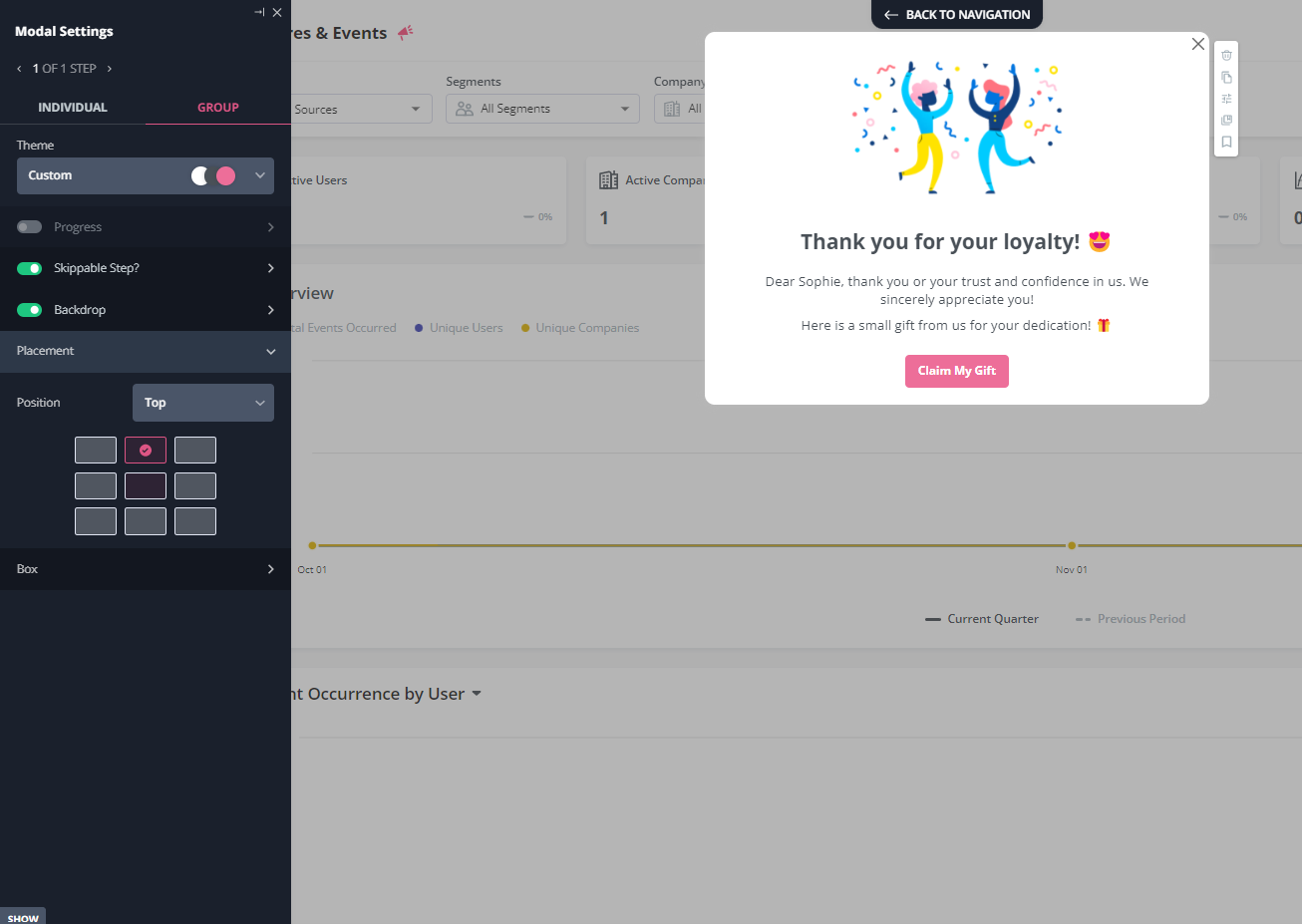Select middle-right placement cell
This screenshot has height=924, width=1302.
coord(195,485)
